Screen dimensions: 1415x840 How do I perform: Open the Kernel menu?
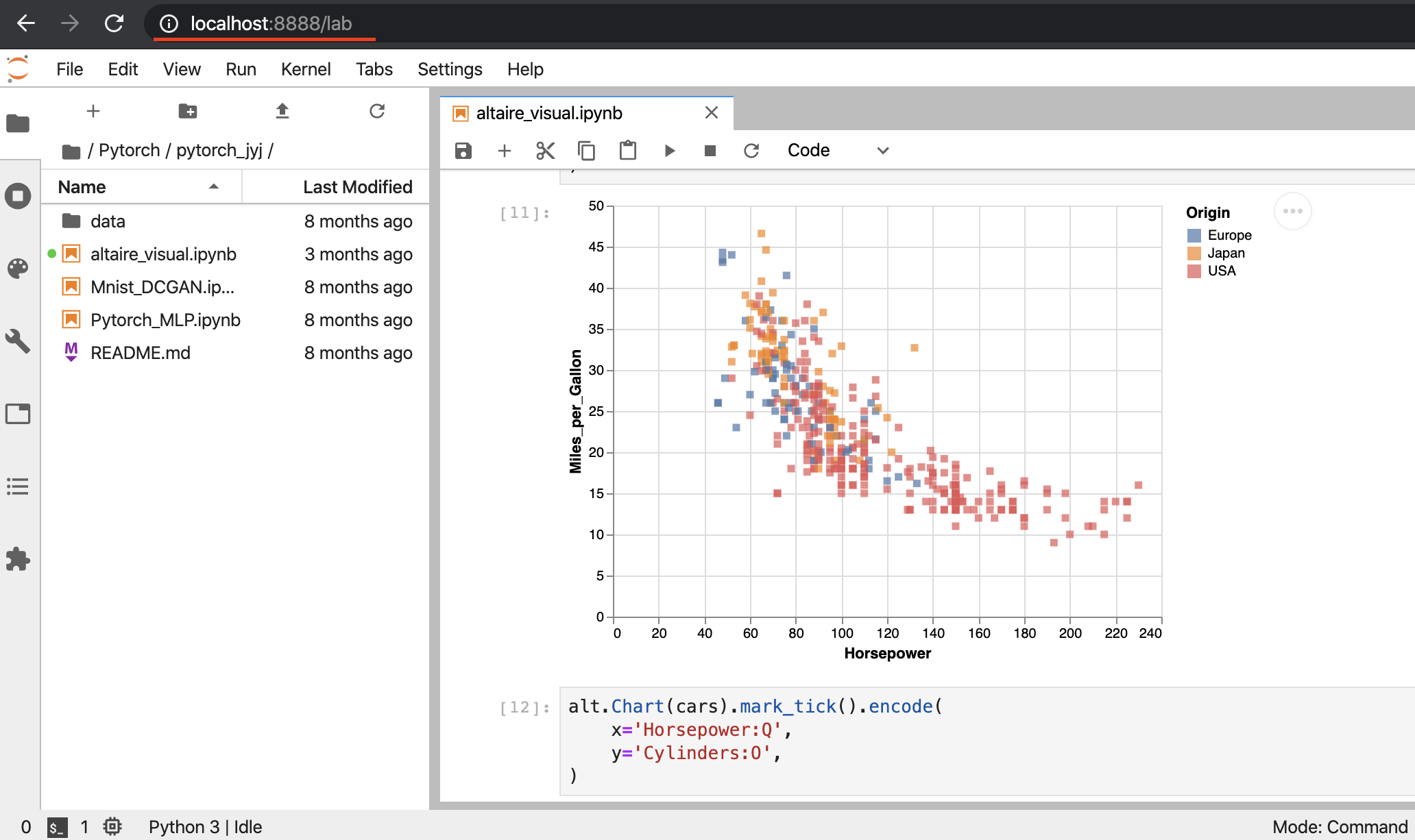(x=305, y=69)
